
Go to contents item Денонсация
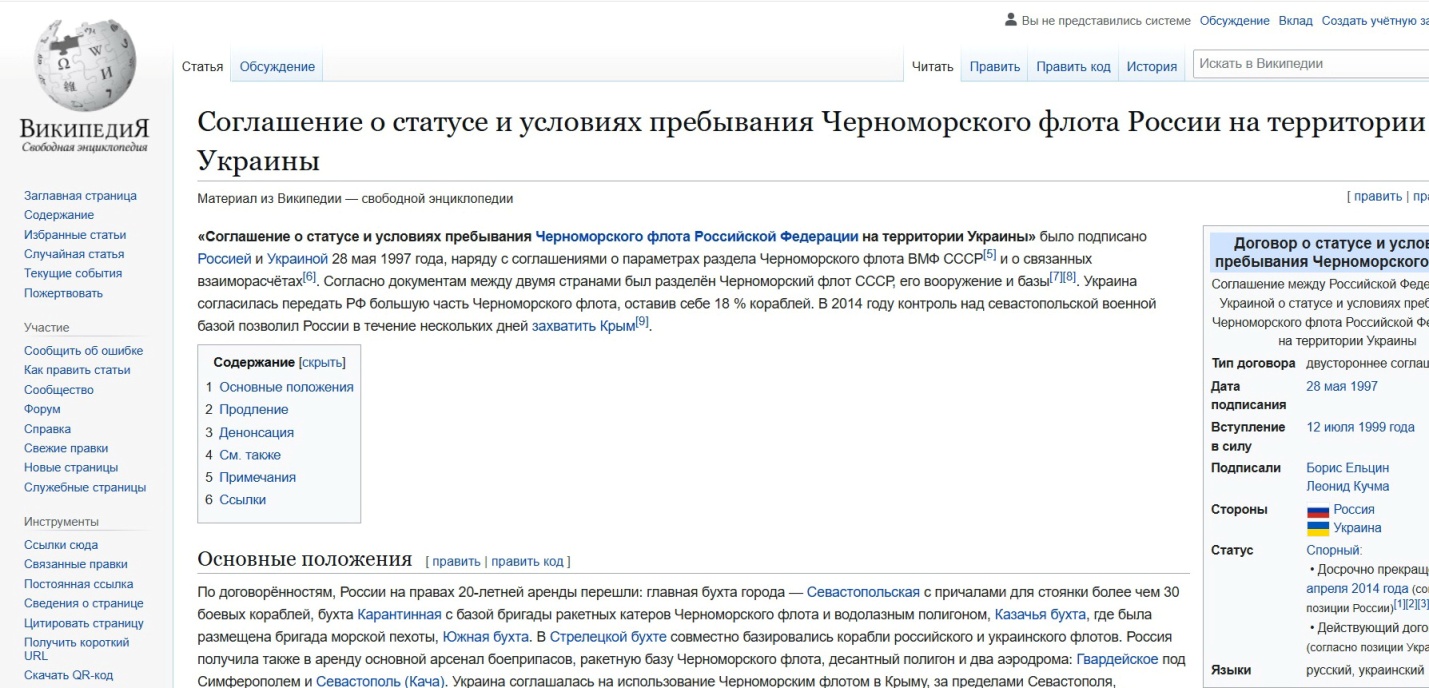[256, 432]
